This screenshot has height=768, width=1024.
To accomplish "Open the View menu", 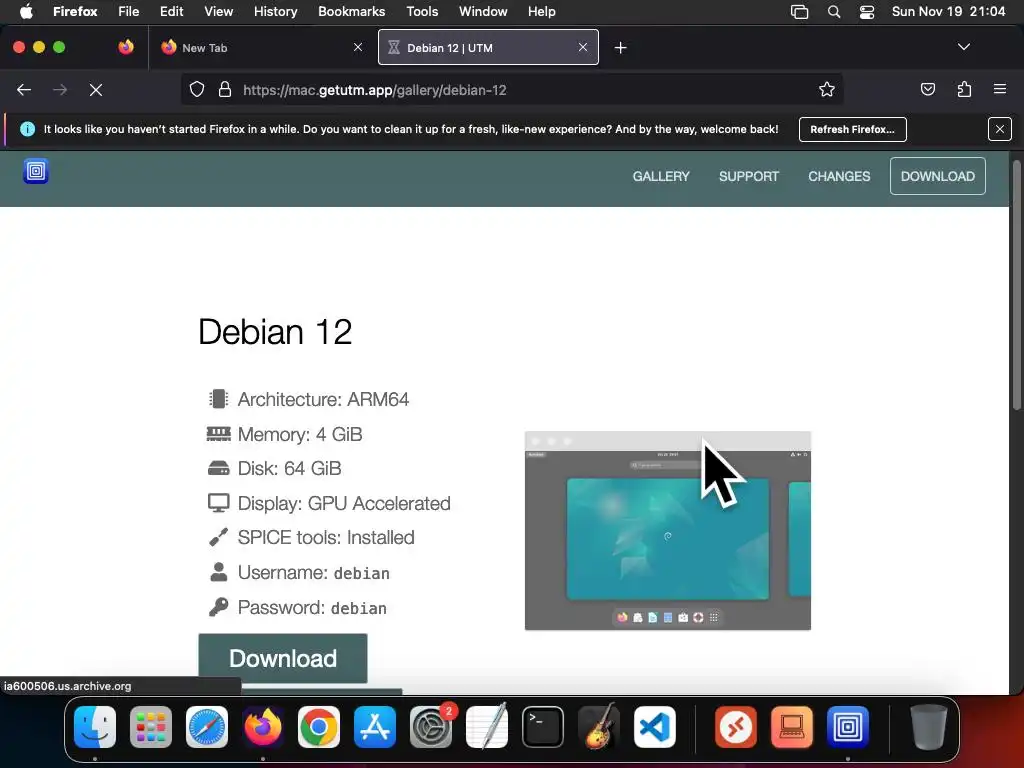I will click(x=218, y=11).
